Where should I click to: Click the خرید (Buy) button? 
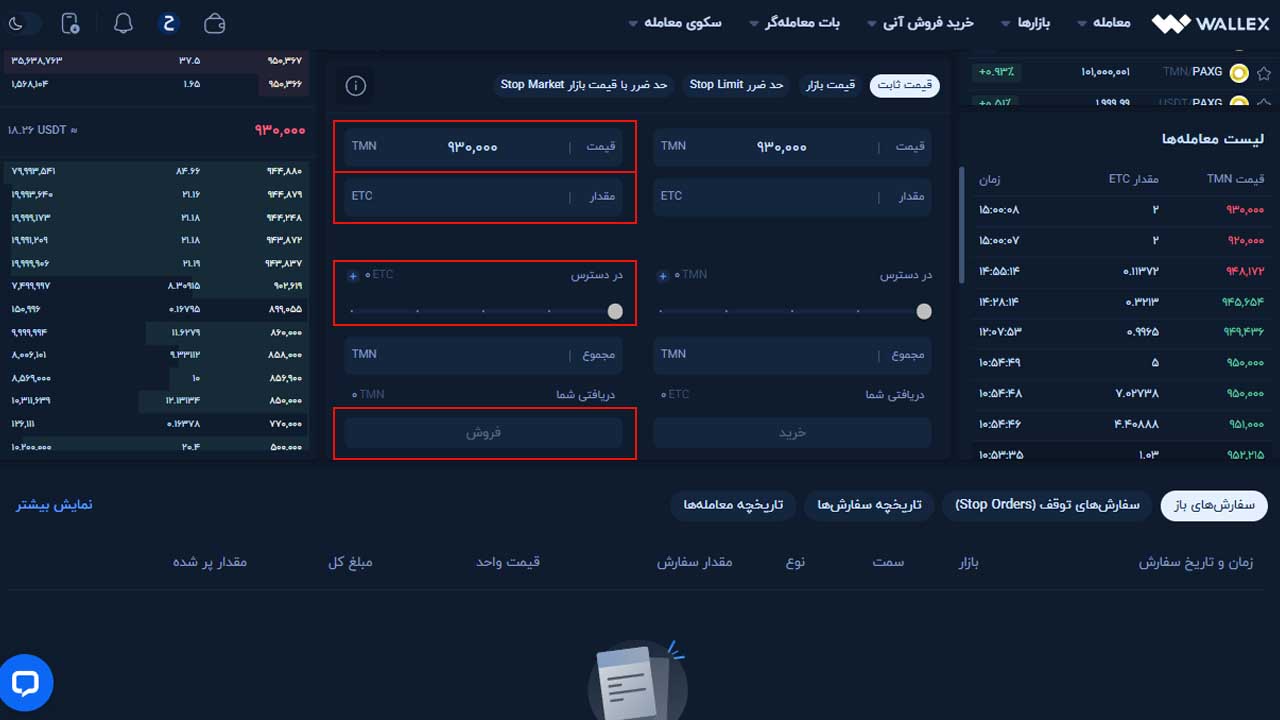792,433
